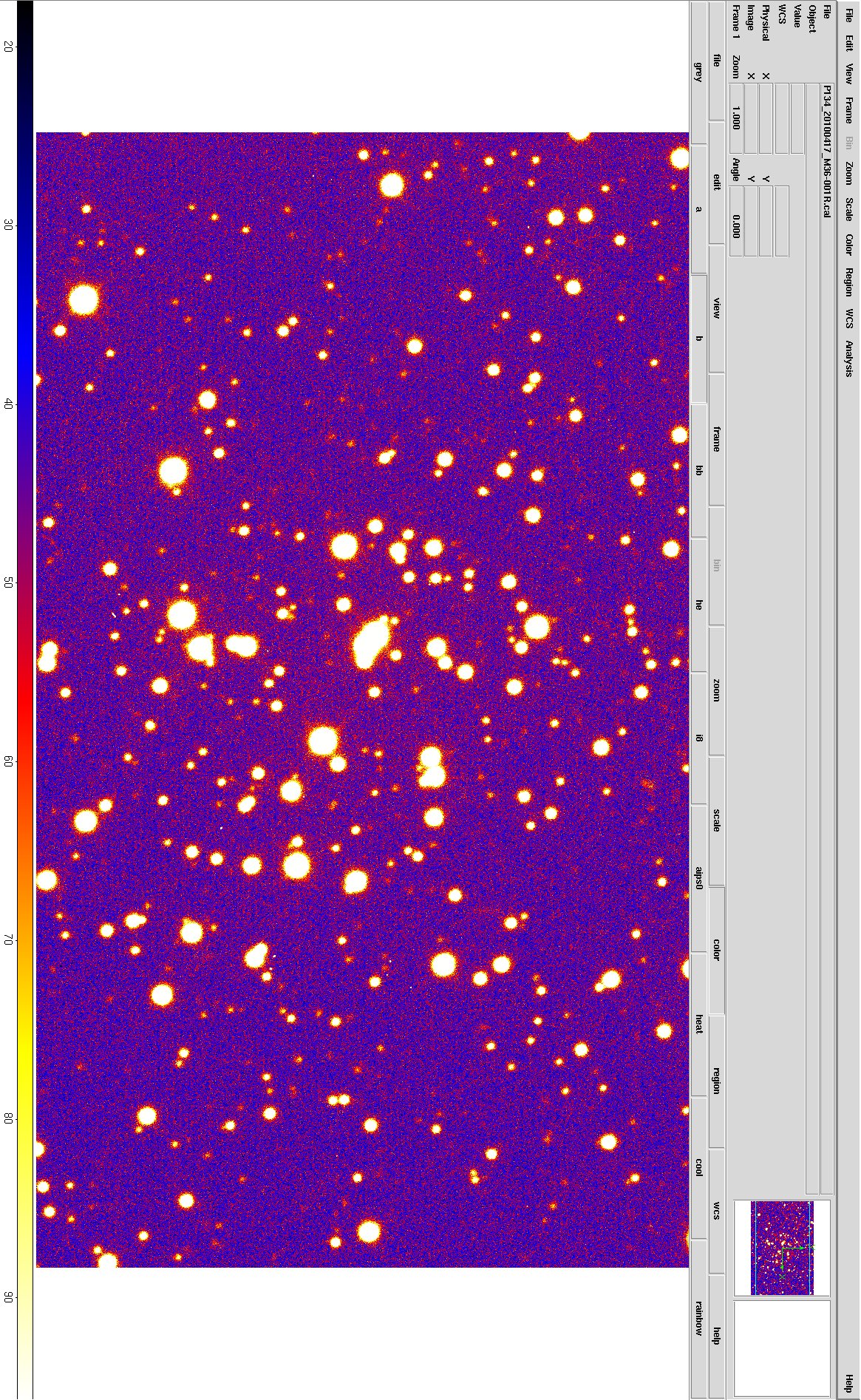
Task: Click the 'Physical' label in info panel
Action: (766, 23)
